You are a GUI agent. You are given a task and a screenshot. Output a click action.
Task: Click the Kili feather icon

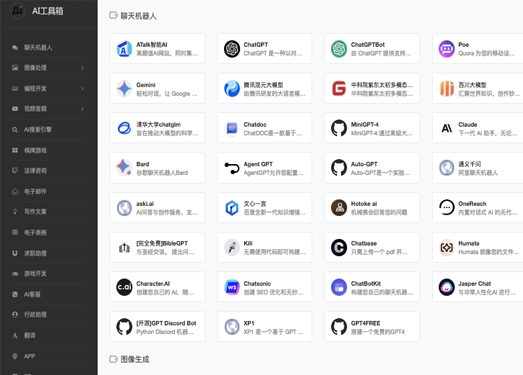(x=232, y=248)
